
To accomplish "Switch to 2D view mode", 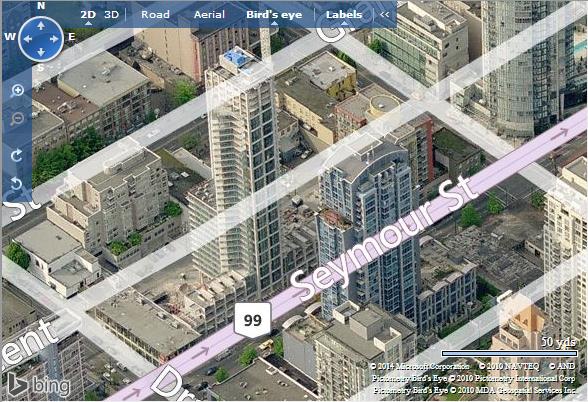I will (x=88, y=15).
